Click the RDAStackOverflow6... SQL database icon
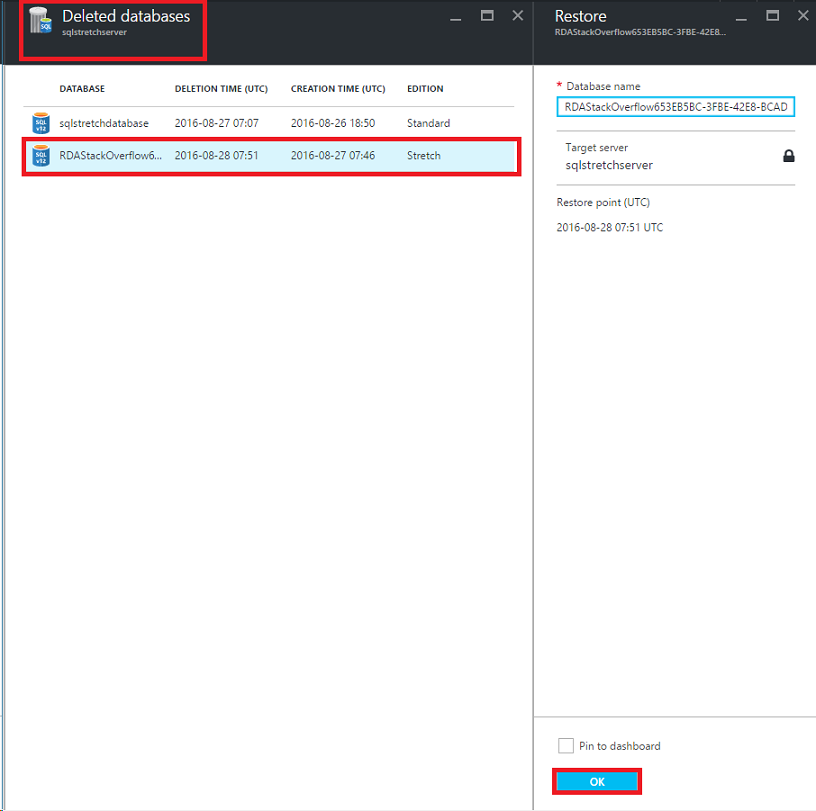 pyautogui.click(x=41, y=156)
